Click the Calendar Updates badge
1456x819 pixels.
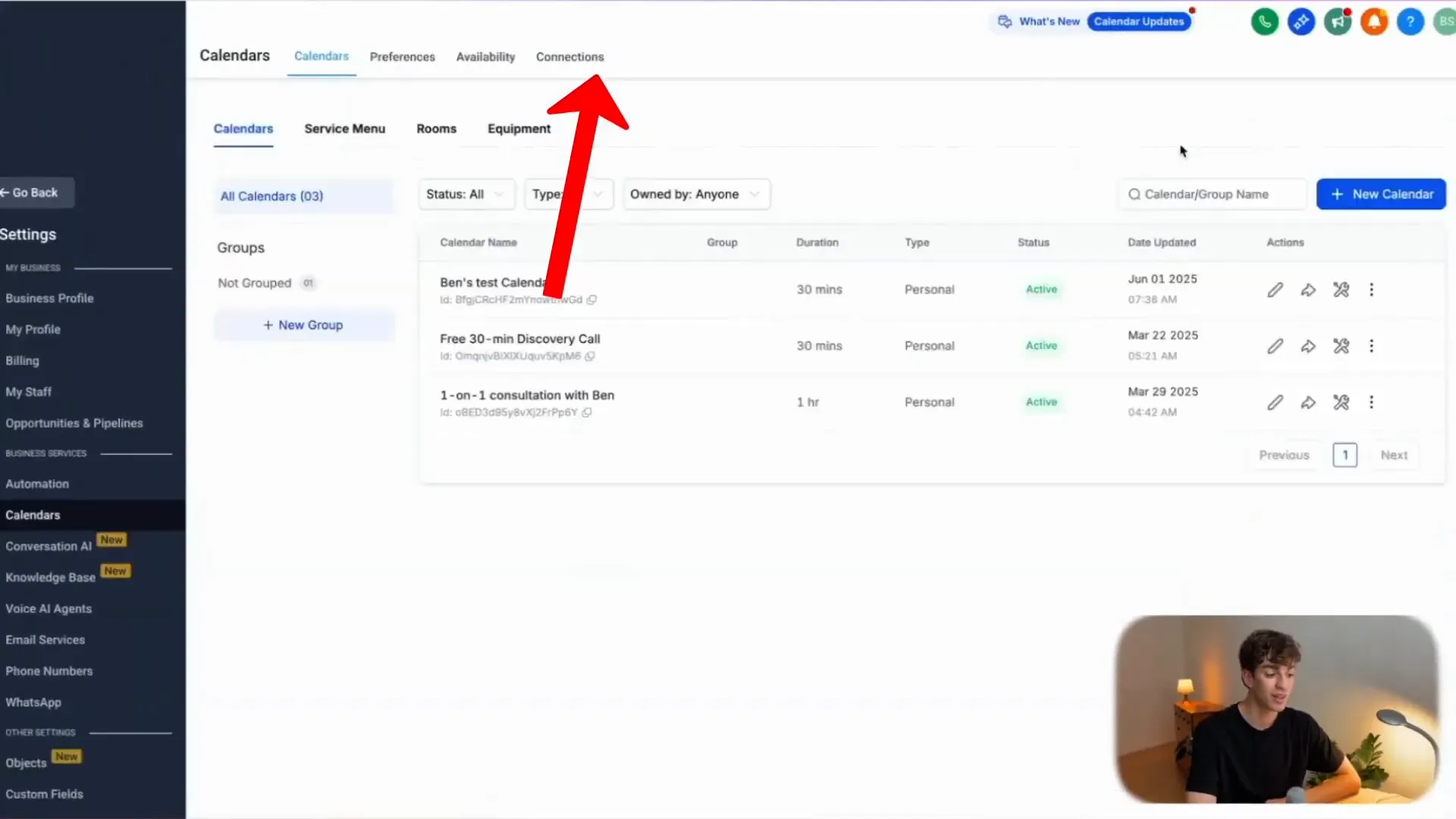pyautogui.click(x=1138, y=21)
